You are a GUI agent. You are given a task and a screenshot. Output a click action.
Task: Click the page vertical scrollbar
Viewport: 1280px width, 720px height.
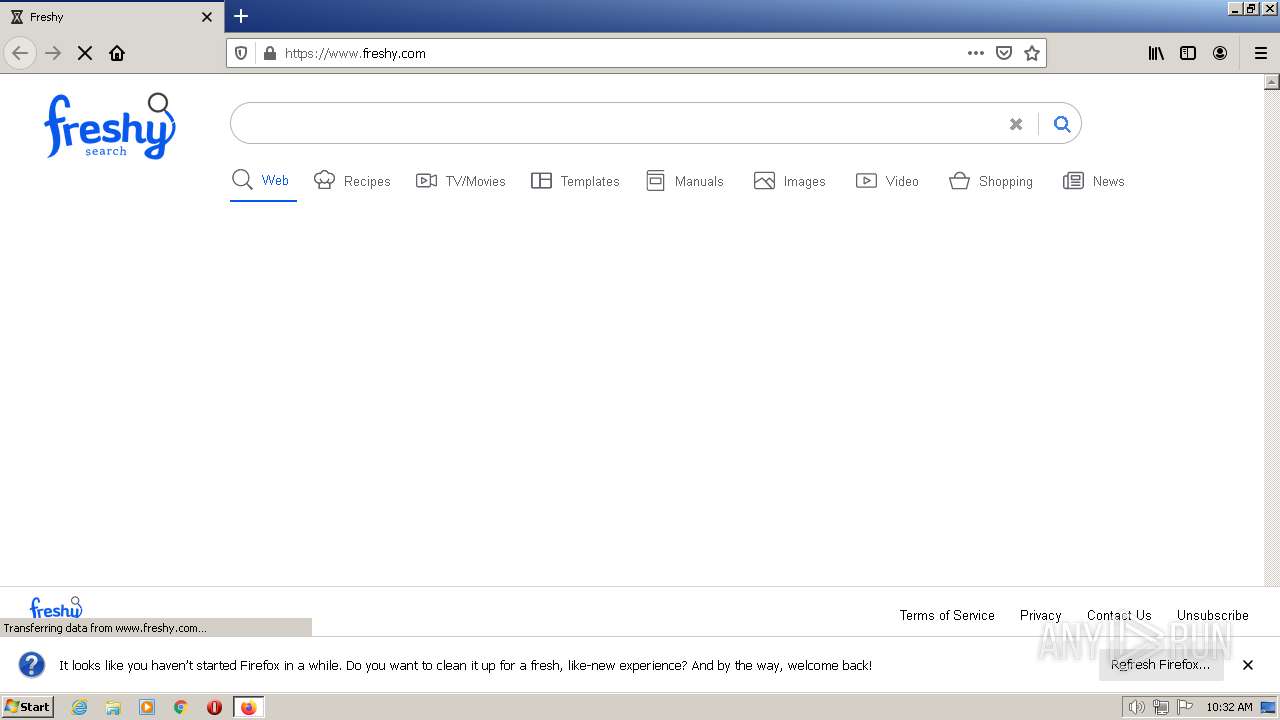pos(1272,330)
